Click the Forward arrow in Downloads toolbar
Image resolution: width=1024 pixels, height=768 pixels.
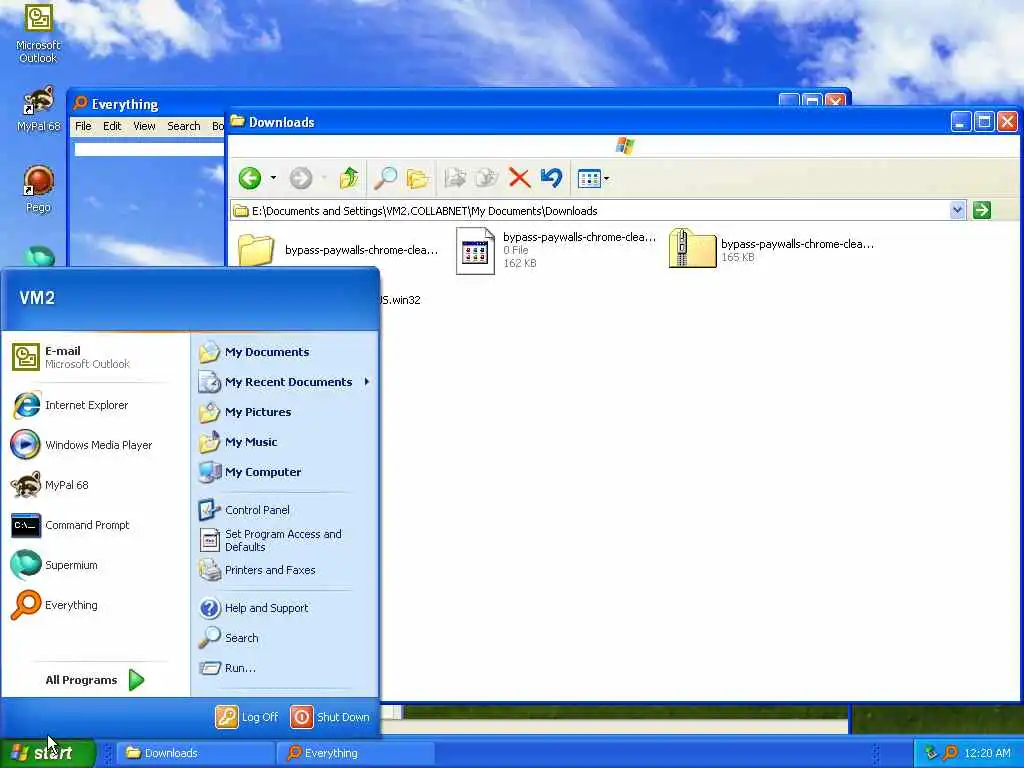(x=300, y=178)
